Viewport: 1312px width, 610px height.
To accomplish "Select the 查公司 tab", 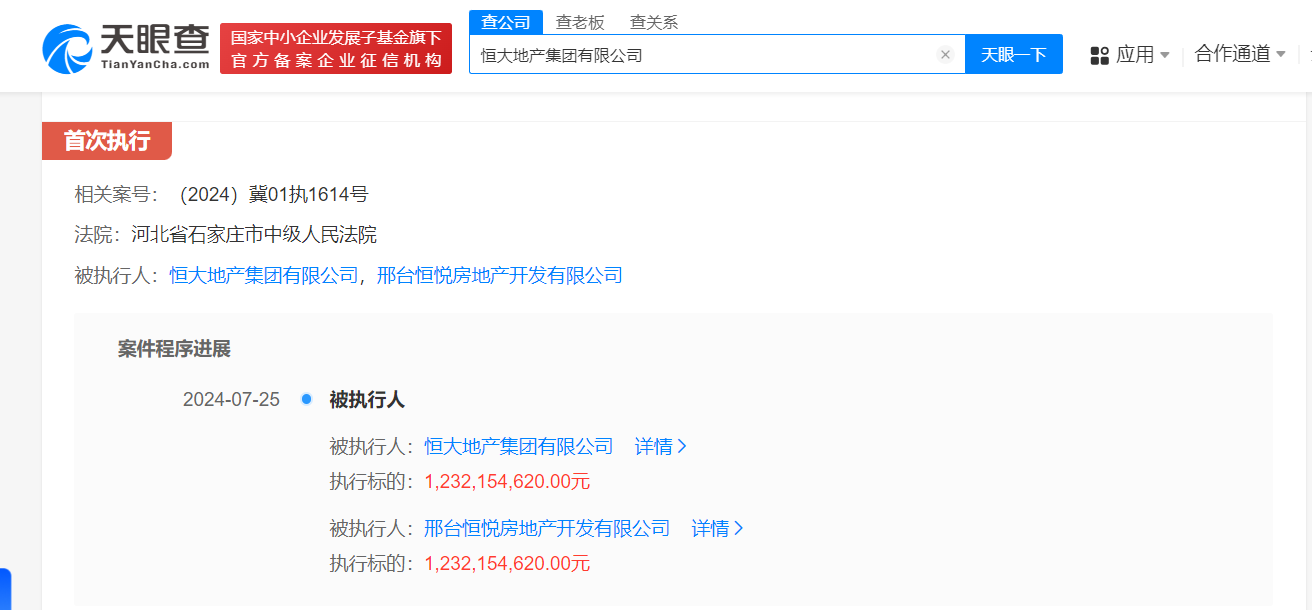I will (506, 20).
